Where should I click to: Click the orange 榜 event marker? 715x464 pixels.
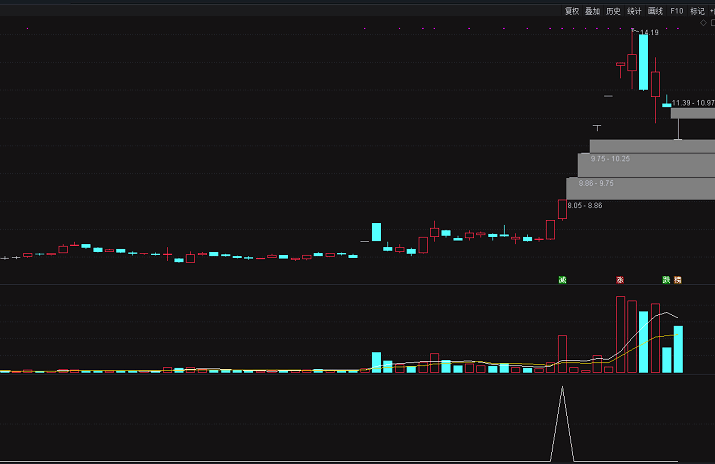(x=678, y=280)
